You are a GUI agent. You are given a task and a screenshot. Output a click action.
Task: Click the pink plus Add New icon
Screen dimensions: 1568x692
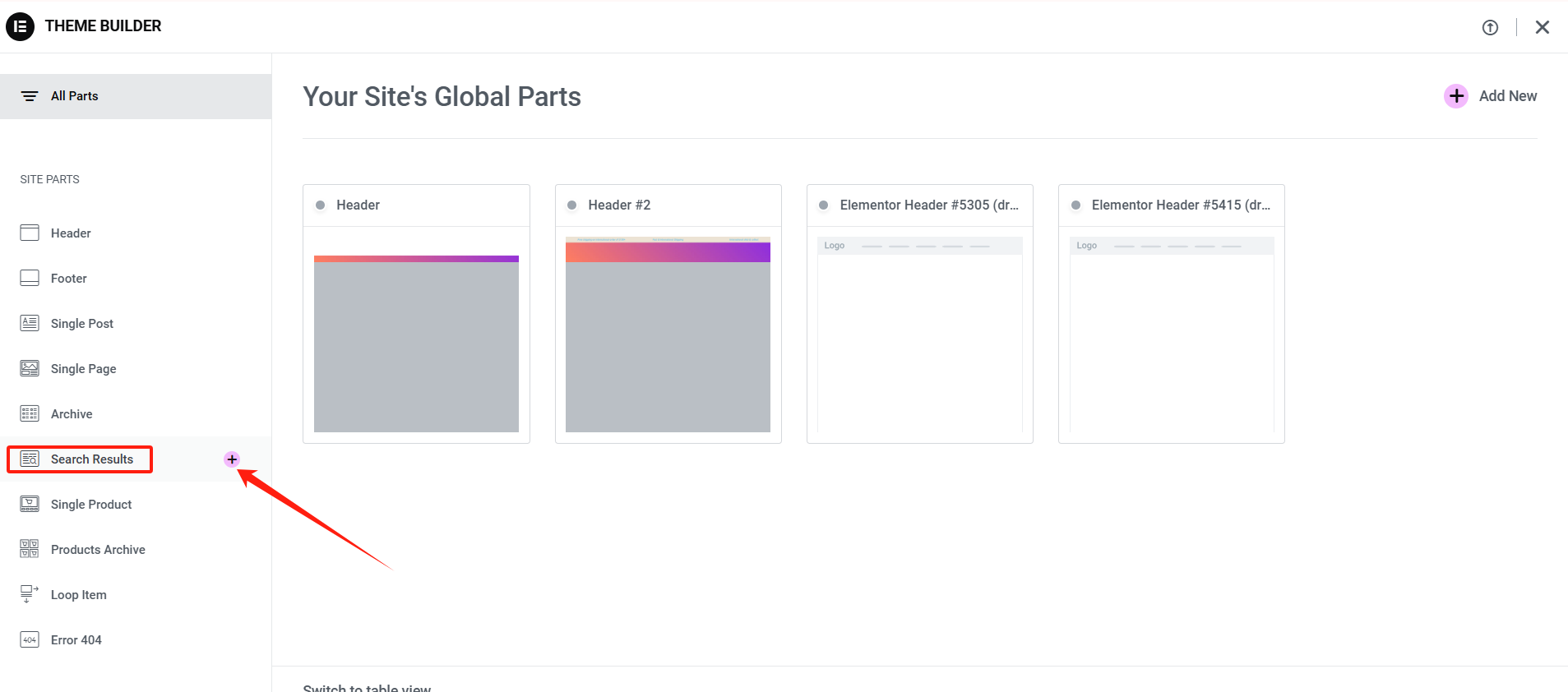click(x=1455, y=96)
